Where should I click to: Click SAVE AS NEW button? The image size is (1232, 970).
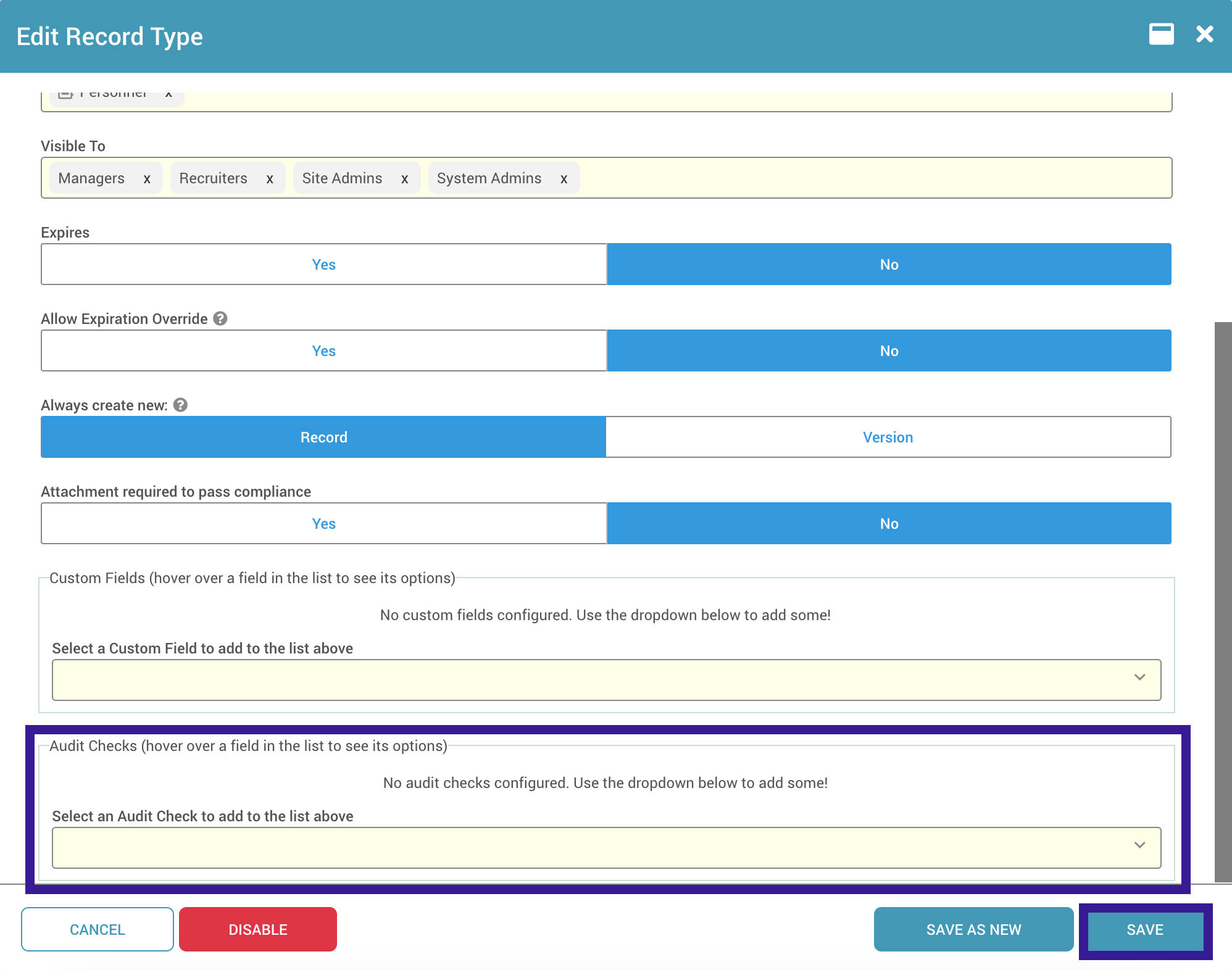[973, 930]
